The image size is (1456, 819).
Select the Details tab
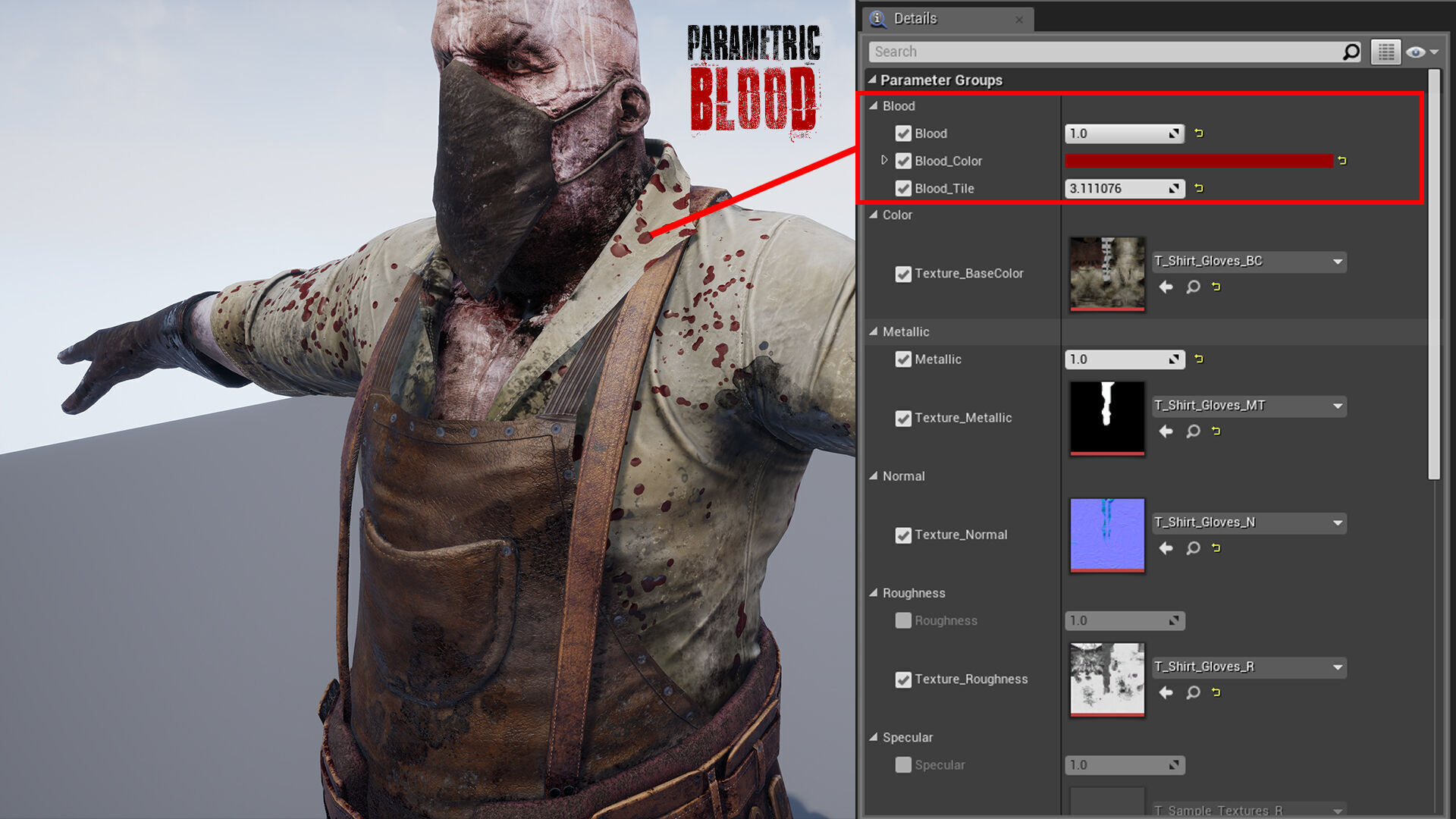946,19
